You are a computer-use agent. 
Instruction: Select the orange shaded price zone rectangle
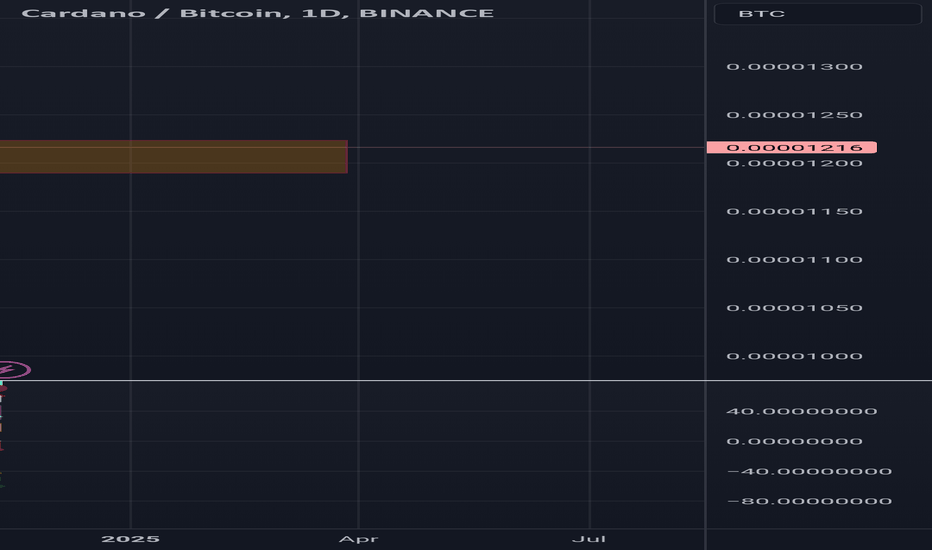tap(174, 157)
